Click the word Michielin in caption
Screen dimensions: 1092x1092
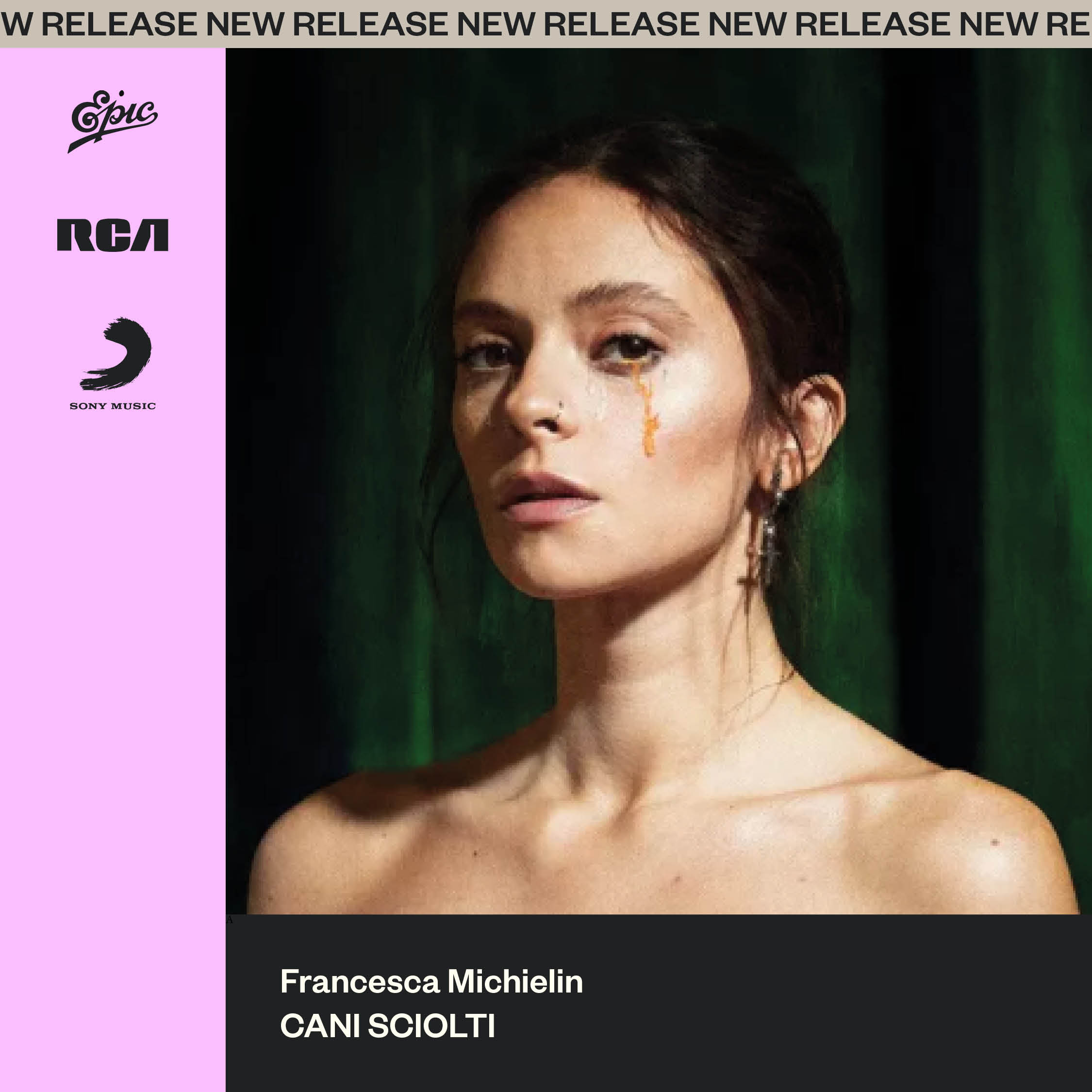[x=515, y=982]
